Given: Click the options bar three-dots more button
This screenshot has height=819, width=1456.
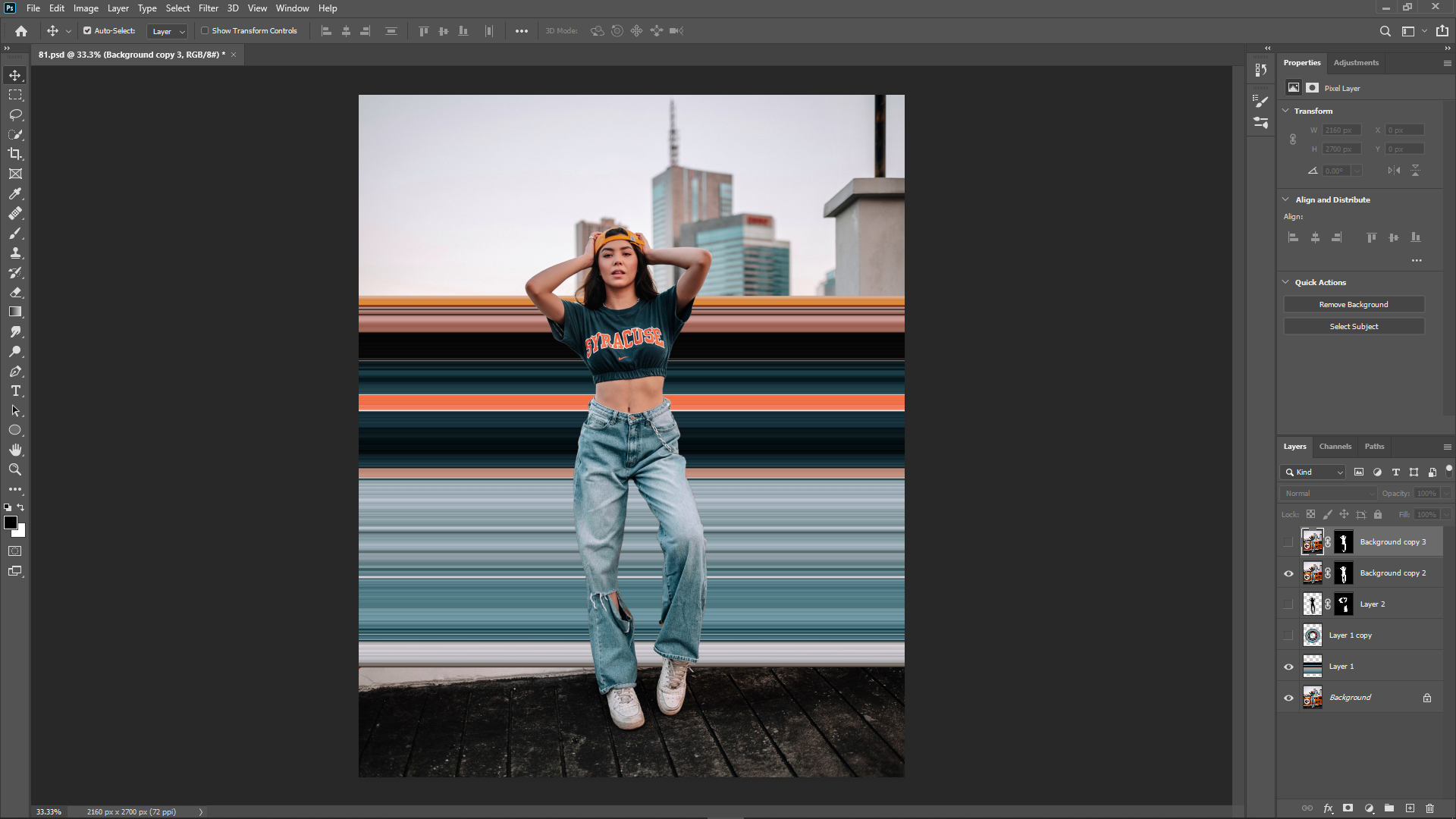Looking at the screenshot, I should coord(522,31).
